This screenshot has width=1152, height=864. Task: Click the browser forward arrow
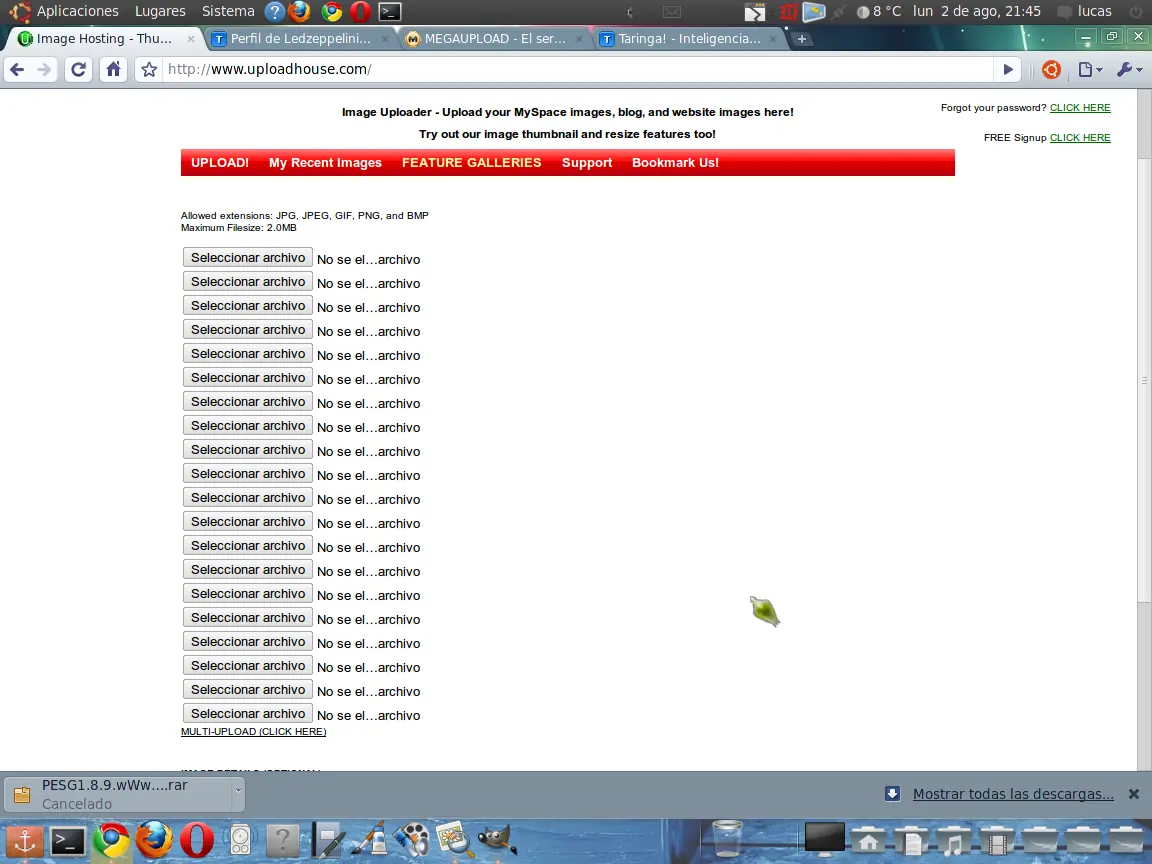[x=43, y=70]
